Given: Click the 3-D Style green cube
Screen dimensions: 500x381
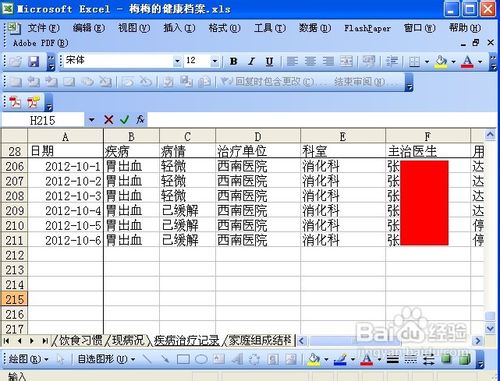Looking at the screenshot, I should click(x=465, y=359).
